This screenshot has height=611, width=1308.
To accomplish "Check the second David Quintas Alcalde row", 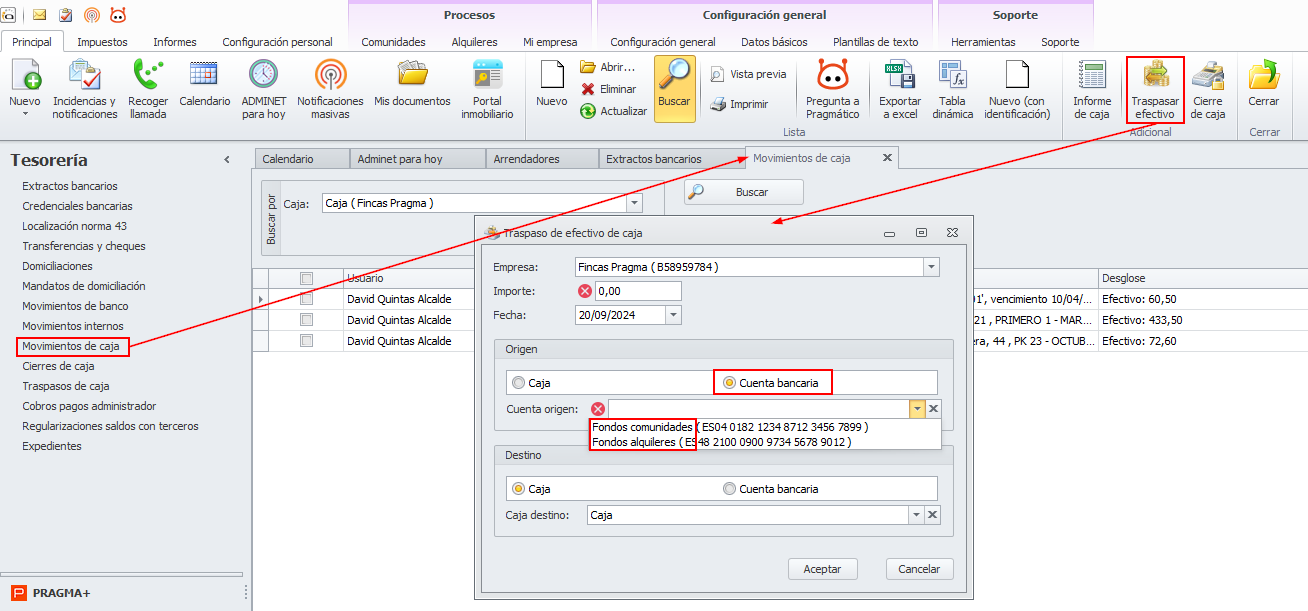I will point(306,320).
